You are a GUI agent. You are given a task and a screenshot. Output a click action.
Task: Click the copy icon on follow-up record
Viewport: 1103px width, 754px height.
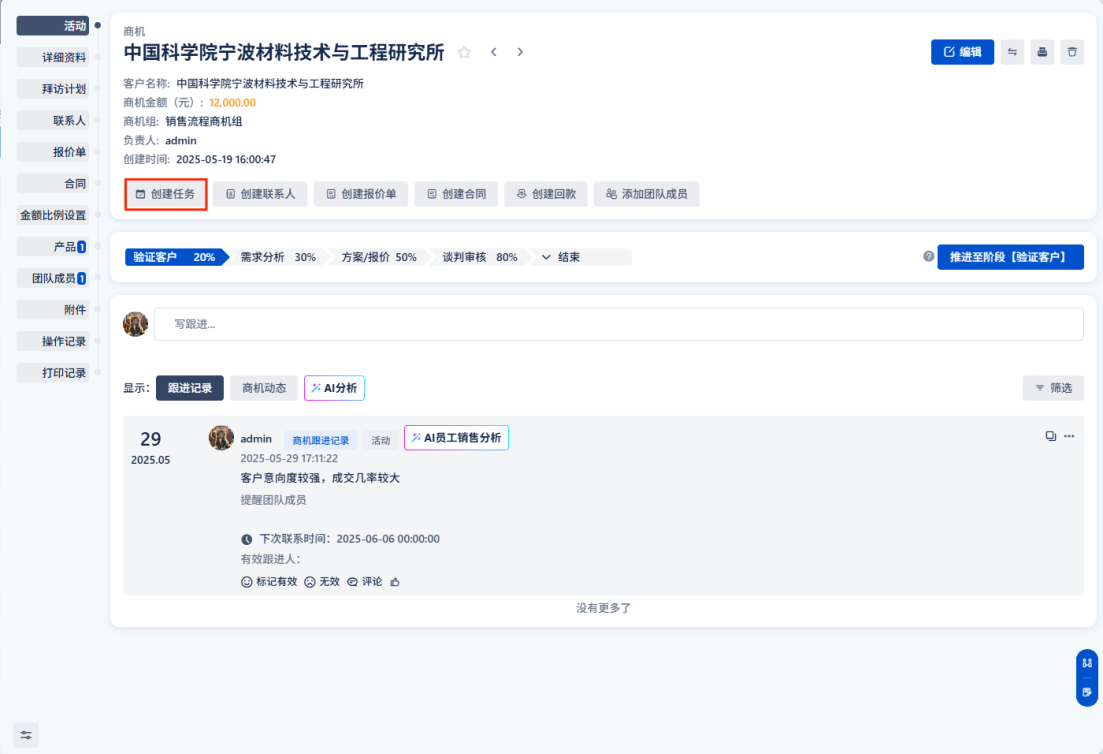(x=1051, y=436)
